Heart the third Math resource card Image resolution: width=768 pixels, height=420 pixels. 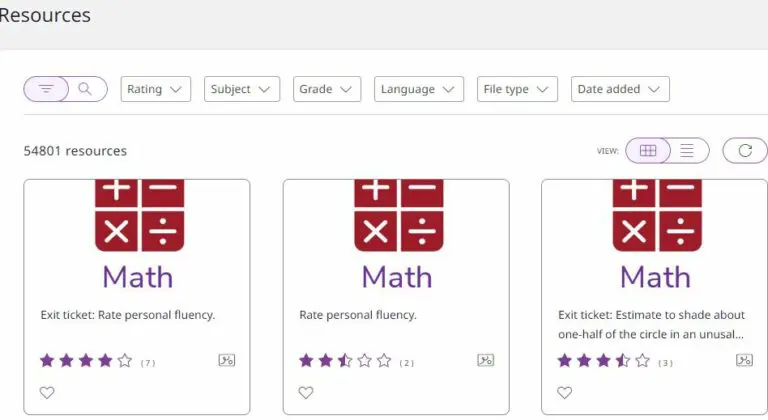pyautogui.click(x=565, y=392)
